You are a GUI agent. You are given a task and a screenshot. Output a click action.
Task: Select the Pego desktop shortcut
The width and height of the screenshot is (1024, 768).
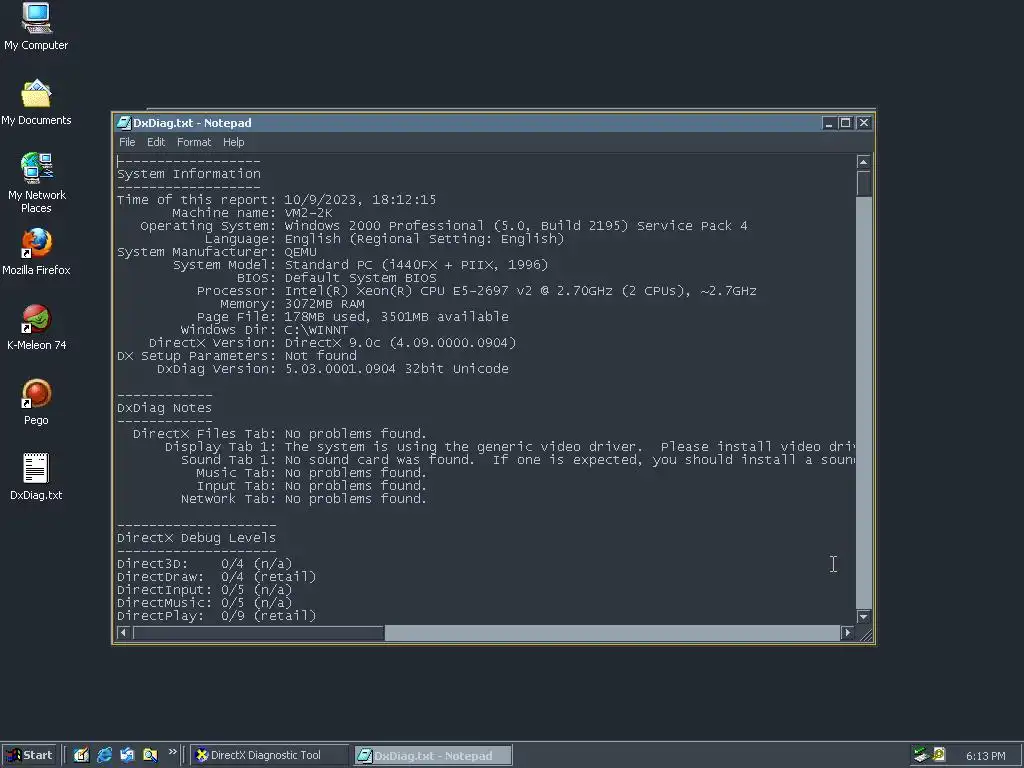pos(36,402)
